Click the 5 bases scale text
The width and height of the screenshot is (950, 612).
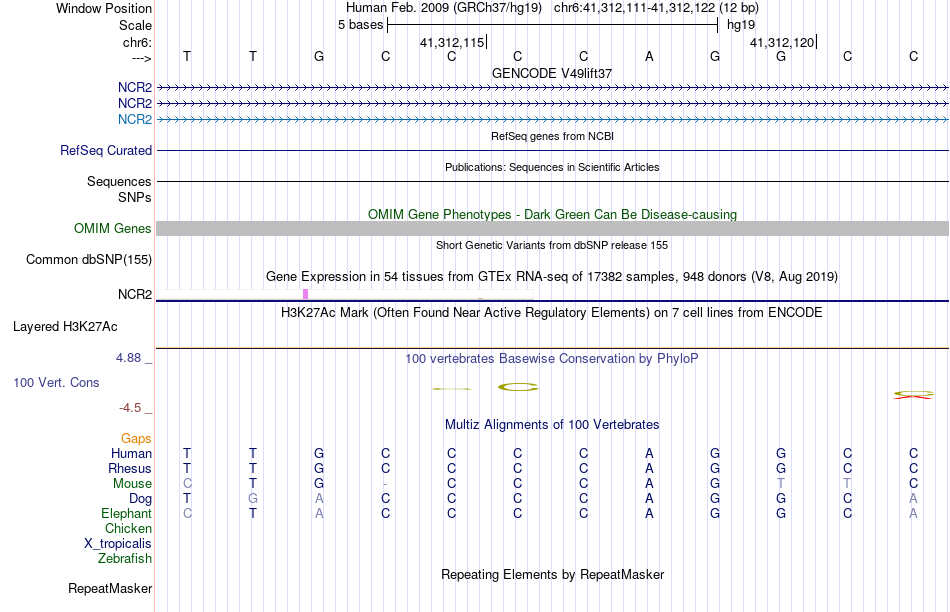360,25
